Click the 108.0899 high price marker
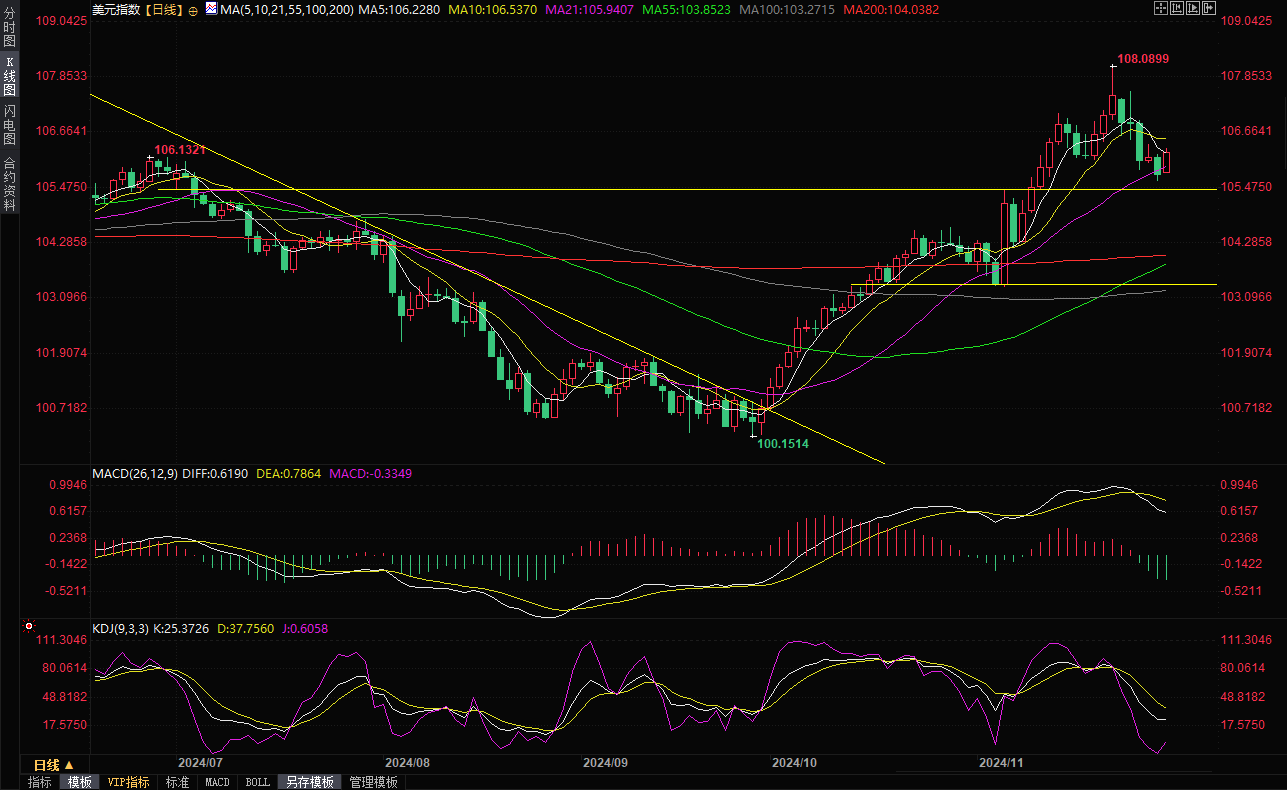 (x=1142, y=59)
